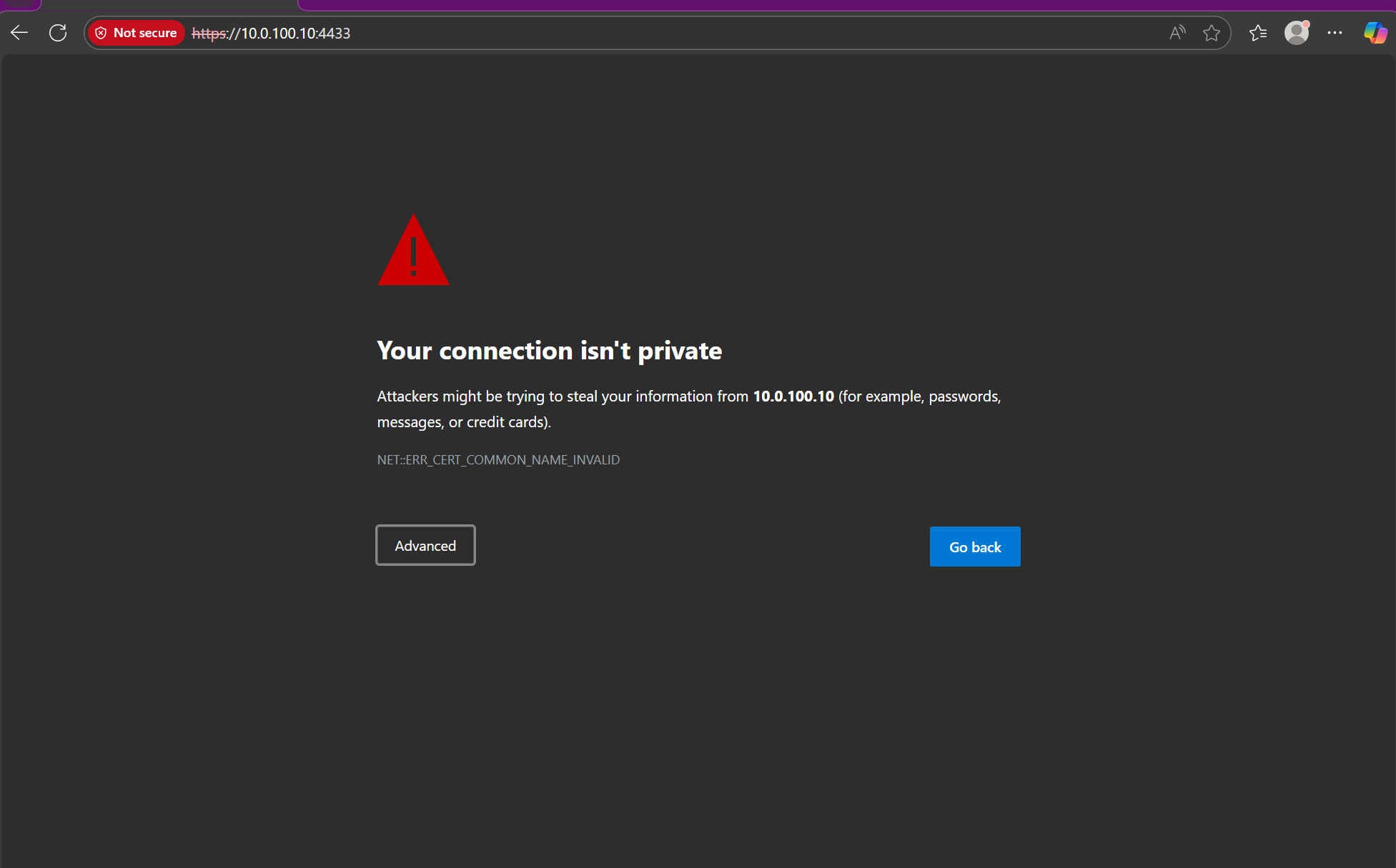1396x868 pixels.
Task: Click the Read aloud icon
Action: 1177,33
